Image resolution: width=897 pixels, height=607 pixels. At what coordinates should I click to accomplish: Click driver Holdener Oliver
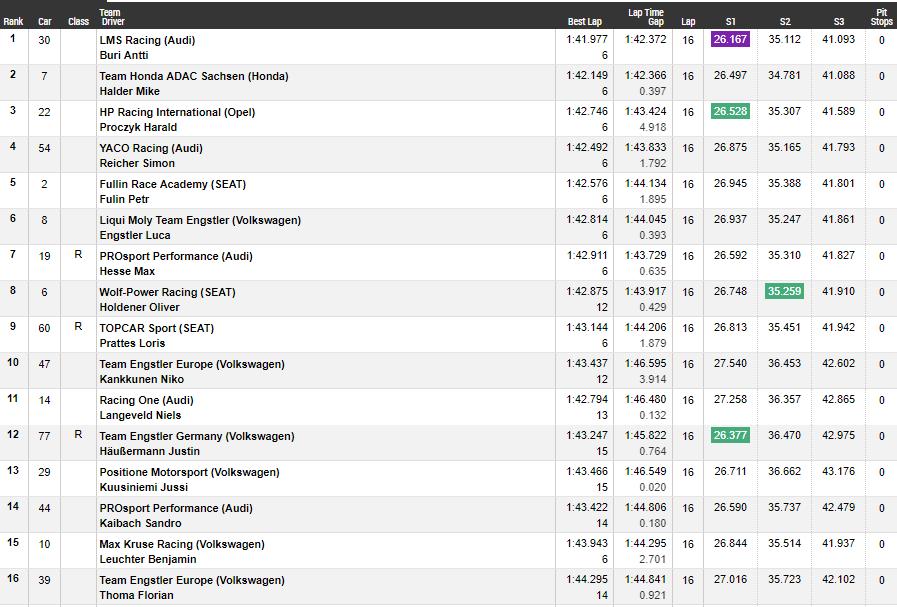[x=140, y=308]
